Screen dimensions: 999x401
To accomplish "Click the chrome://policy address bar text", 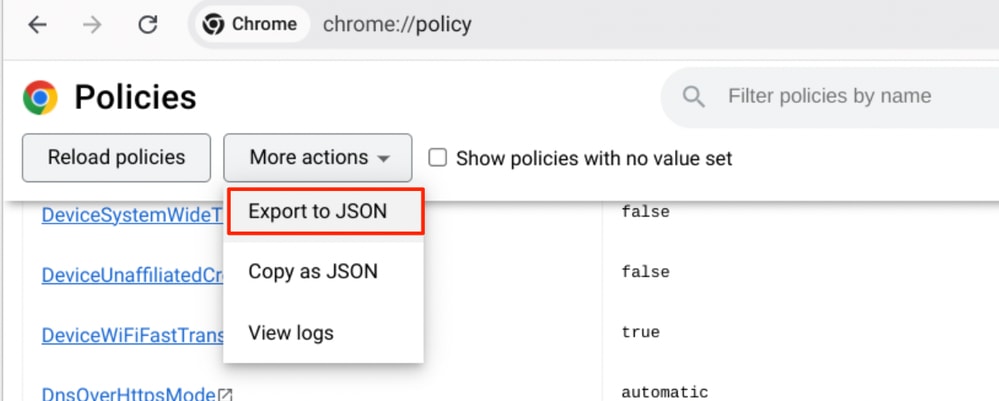I will [397, 25].
